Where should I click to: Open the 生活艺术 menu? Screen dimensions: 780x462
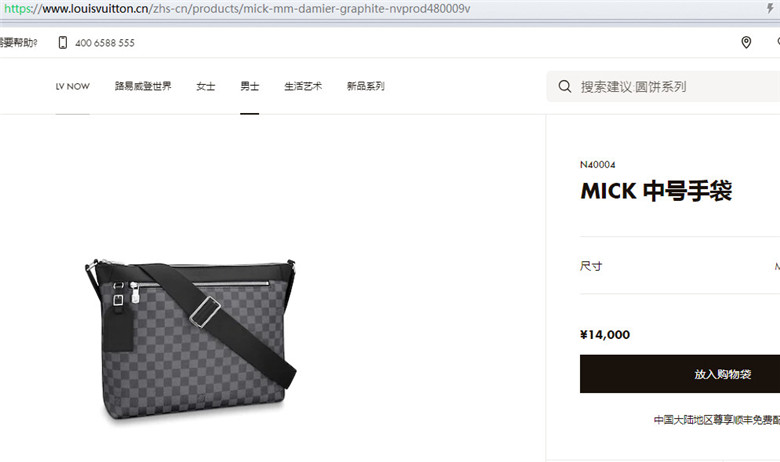point(303,86)
